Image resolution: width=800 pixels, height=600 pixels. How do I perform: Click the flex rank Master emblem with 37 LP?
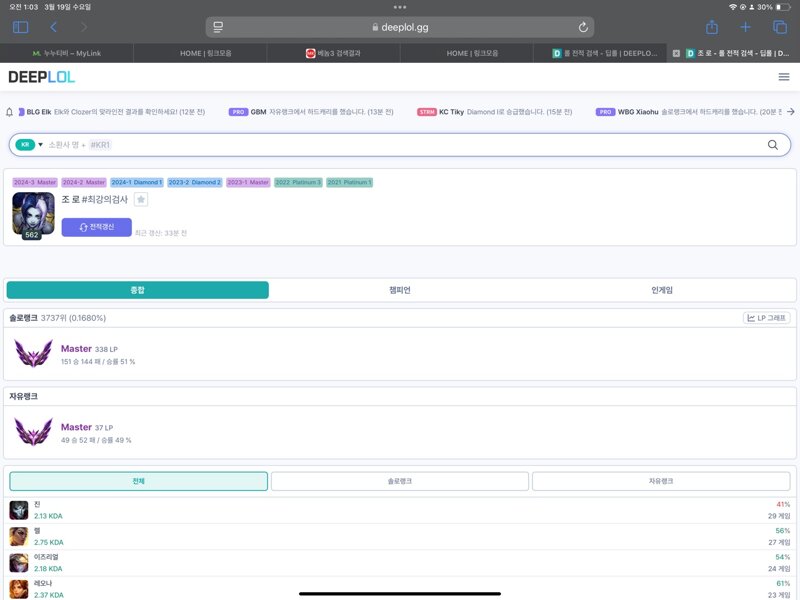[33, 432]
